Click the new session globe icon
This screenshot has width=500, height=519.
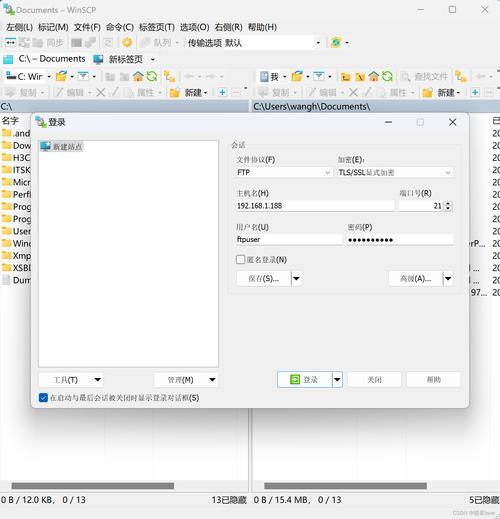[x=336, y=42]
